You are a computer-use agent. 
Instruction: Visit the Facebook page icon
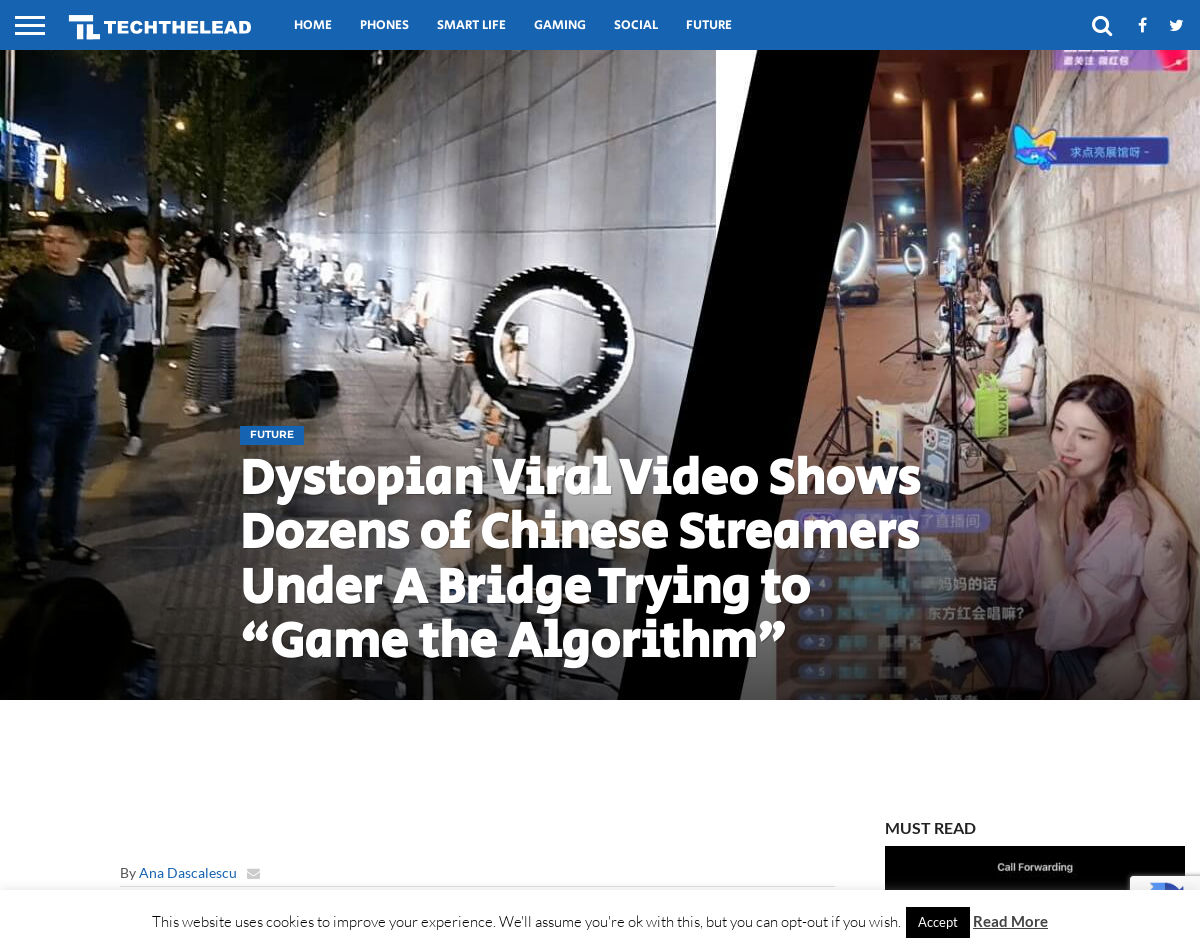tap(1142, 25)
